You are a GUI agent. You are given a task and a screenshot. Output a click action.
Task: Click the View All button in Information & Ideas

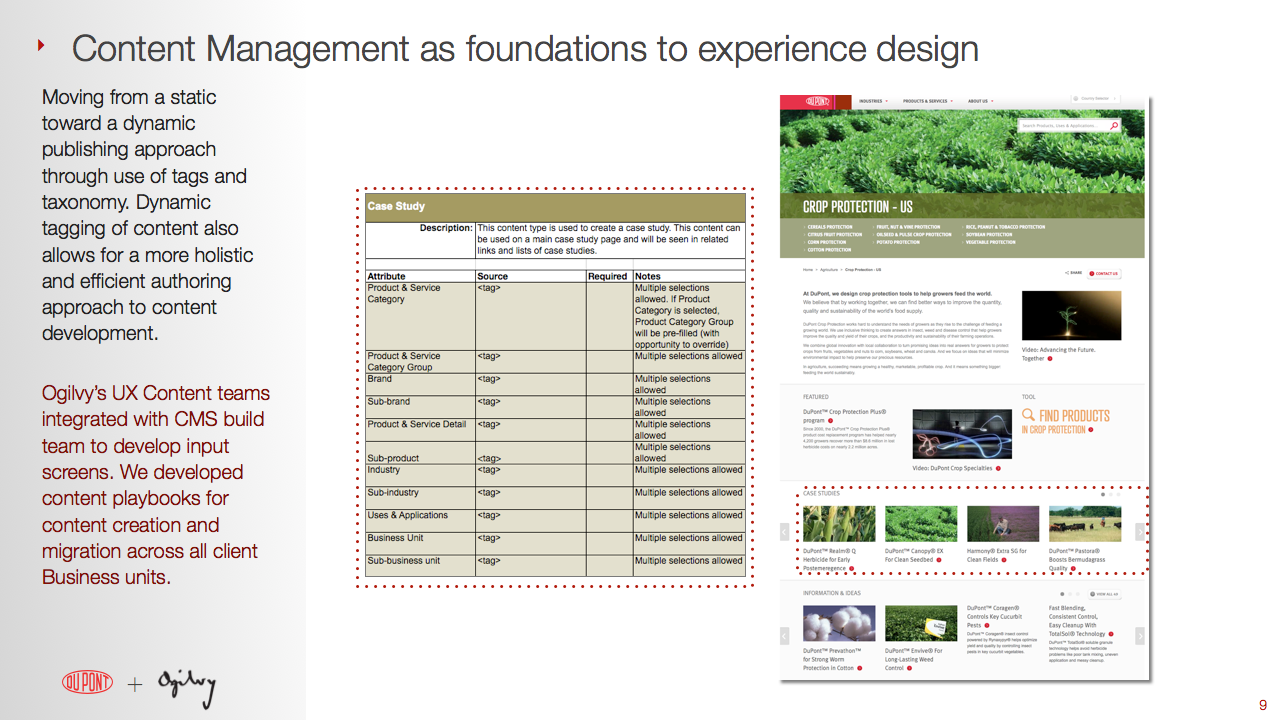(x=1105, y=594)
